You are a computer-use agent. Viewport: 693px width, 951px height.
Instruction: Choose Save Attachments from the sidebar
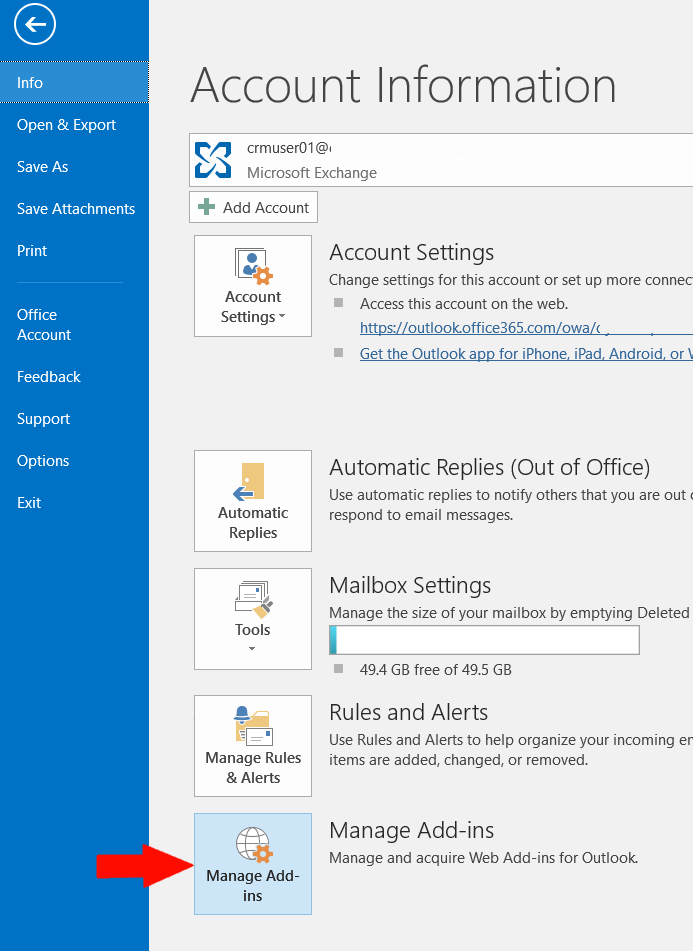[x=76, y=209]
